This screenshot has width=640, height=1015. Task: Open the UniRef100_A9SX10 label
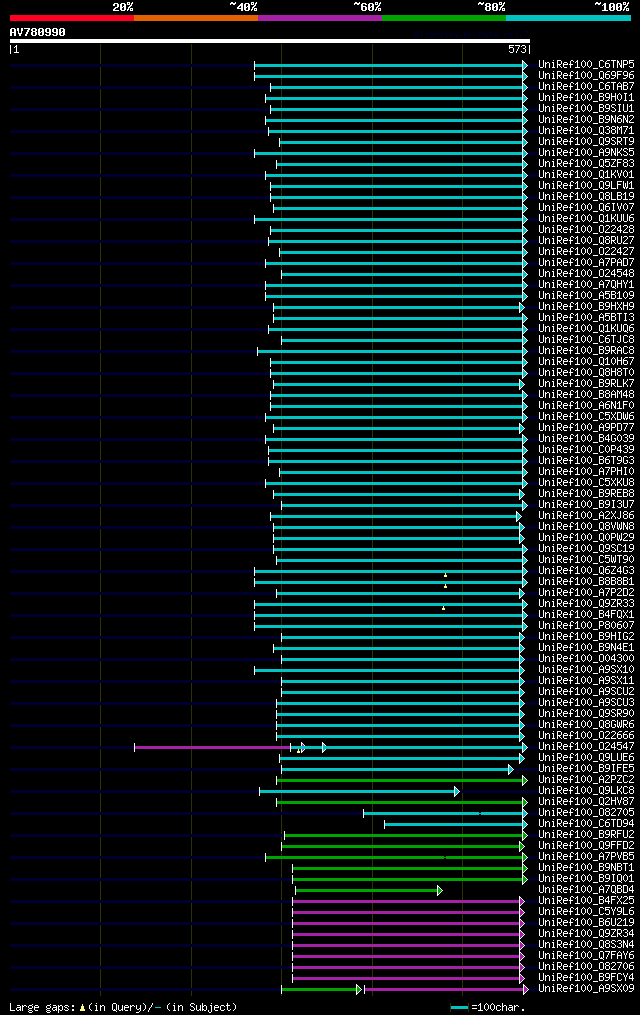586,670
